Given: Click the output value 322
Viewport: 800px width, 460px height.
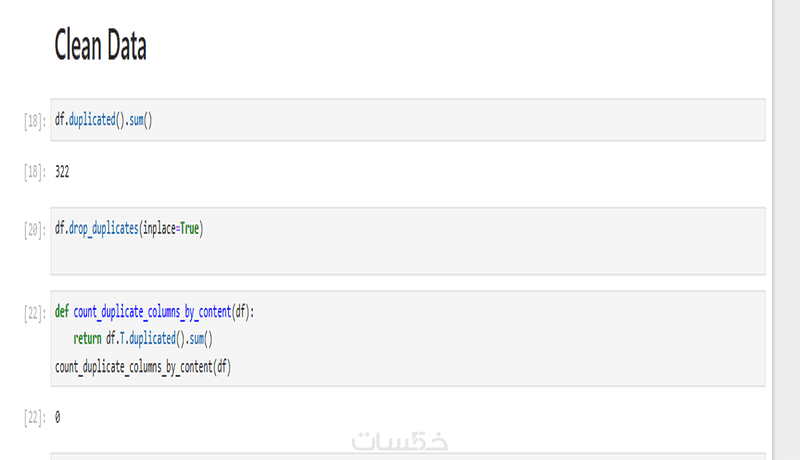Looking at the screenshot, I should pos(62,172).
